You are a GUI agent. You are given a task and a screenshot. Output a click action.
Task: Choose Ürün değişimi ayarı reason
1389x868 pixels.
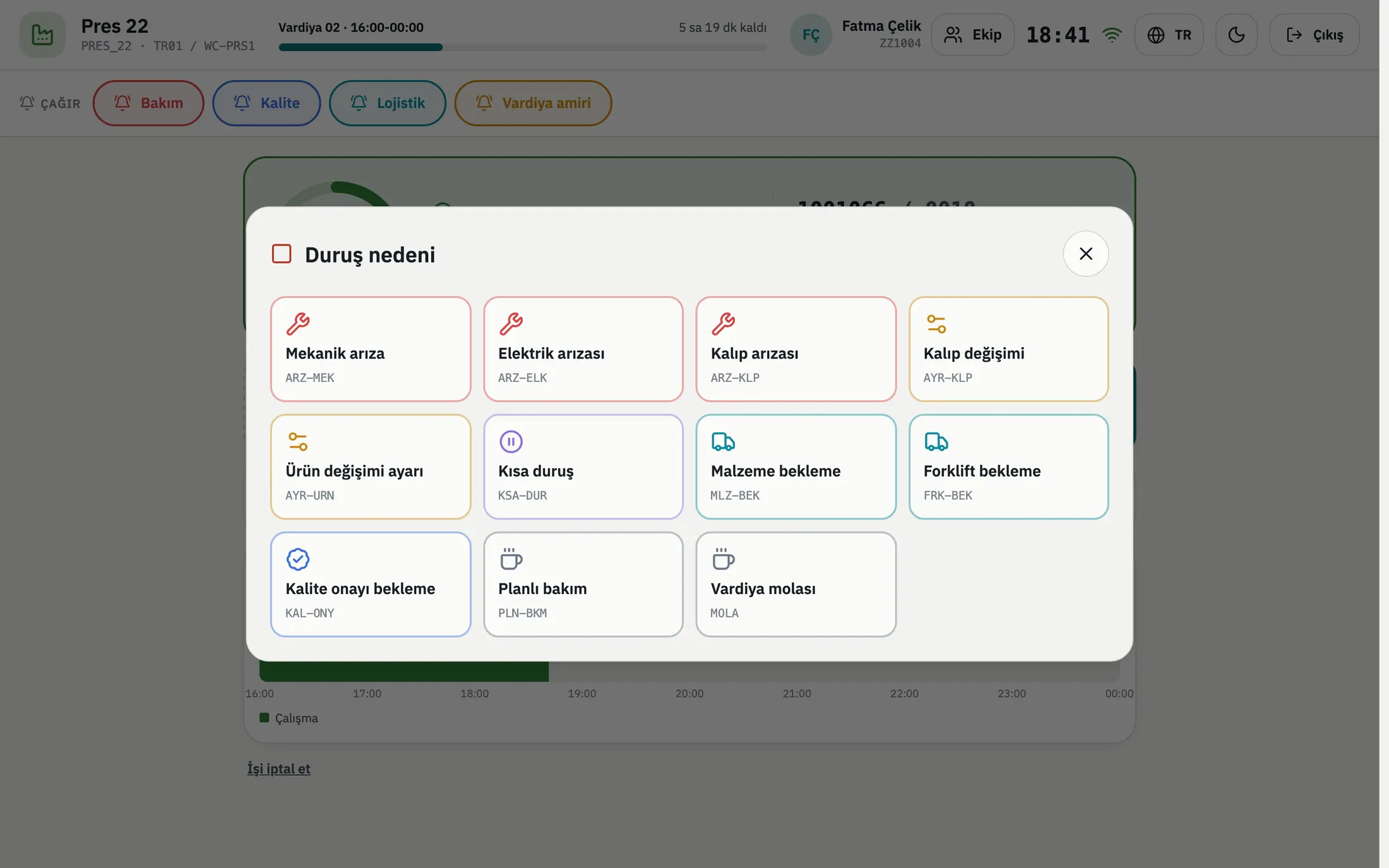click(371, 467)
